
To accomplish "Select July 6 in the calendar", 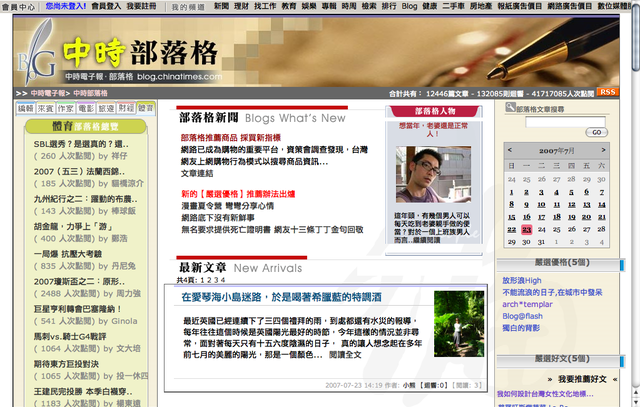I will tap(586, 191).
